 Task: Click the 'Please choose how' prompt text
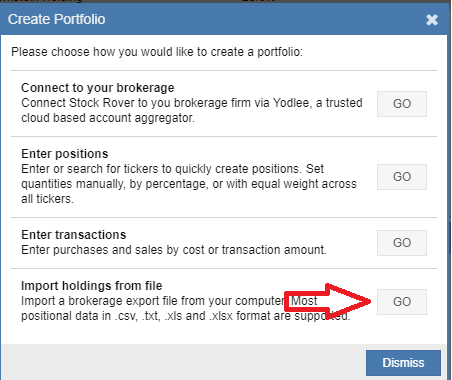[157, 52]
